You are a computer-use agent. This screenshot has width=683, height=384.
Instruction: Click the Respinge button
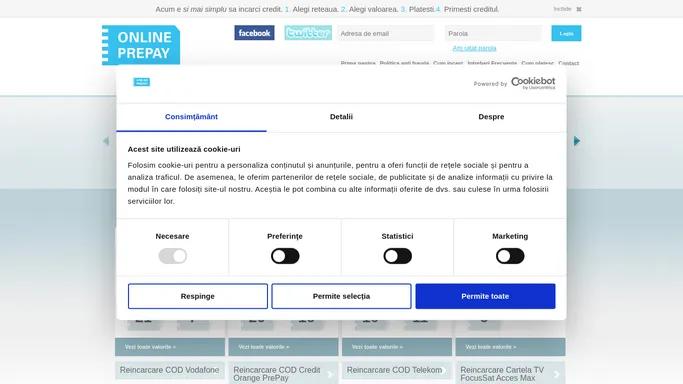(198, 296)
